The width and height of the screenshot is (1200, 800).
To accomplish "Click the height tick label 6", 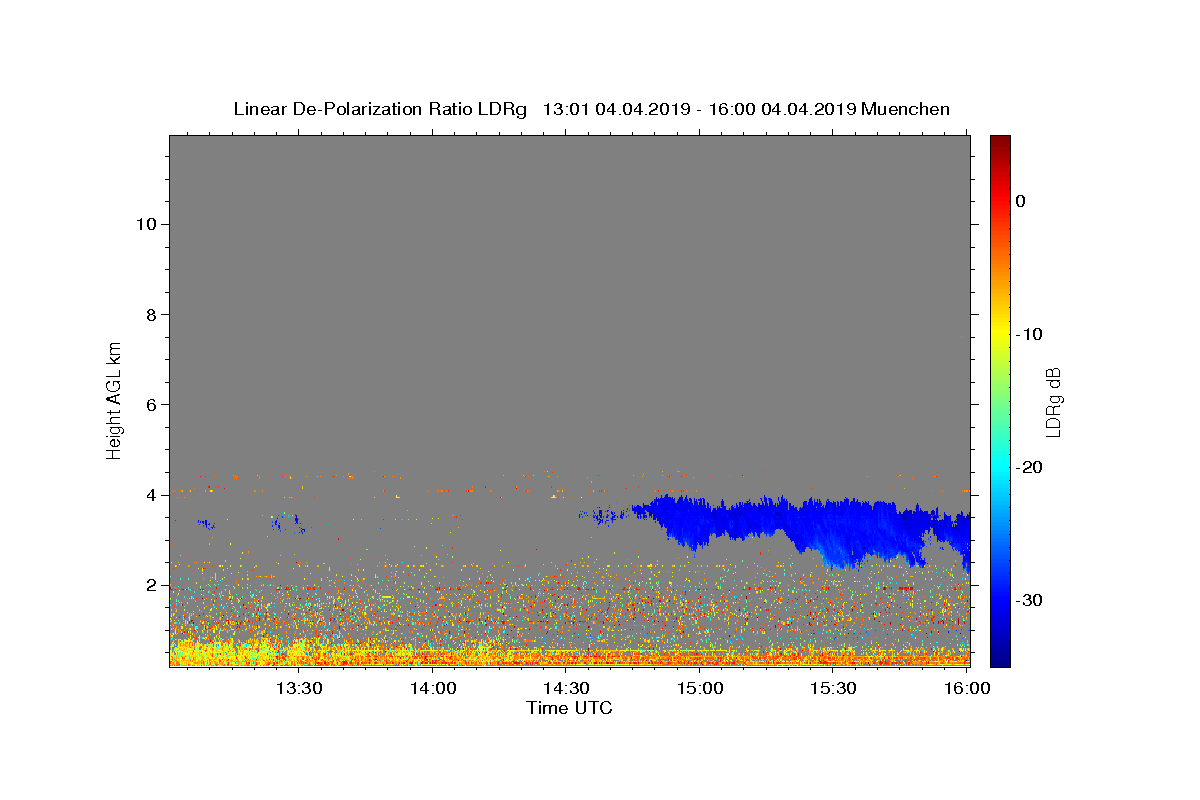I will point(150,405).
